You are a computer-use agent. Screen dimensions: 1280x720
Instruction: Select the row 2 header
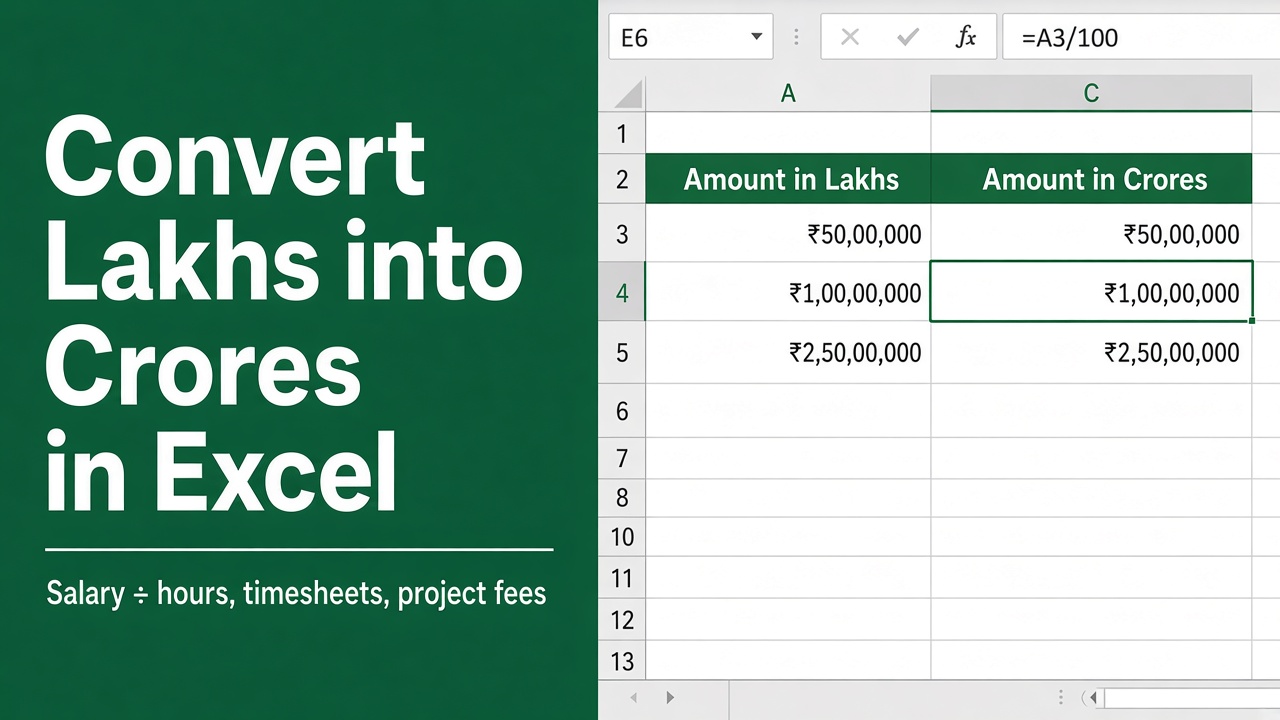[622, 179]
